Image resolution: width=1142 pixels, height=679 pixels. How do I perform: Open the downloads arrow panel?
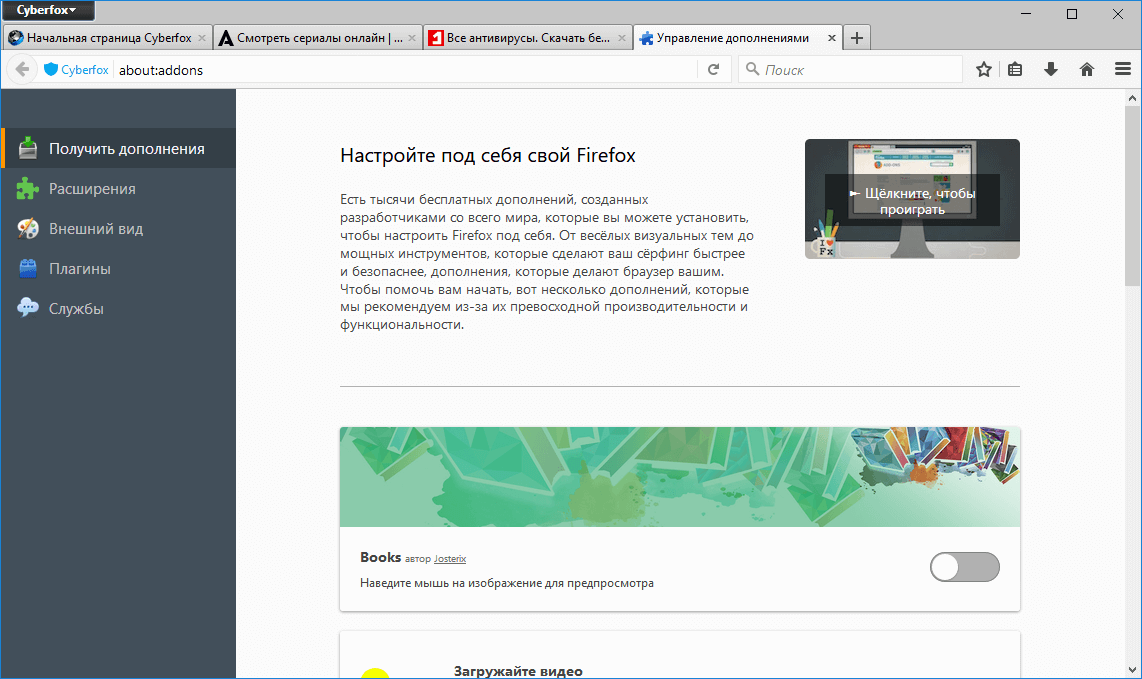(1050, 69)
